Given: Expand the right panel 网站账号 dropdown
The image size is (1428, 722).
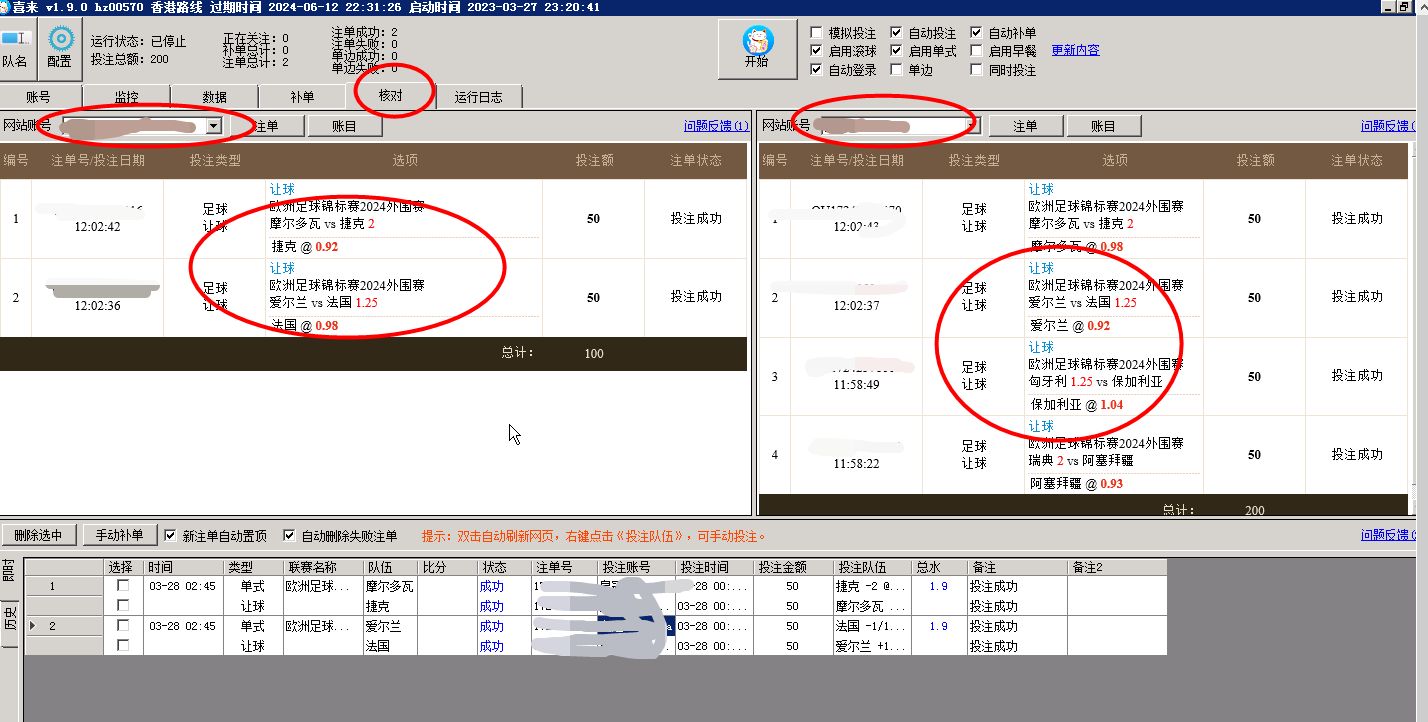Looking at the screenshot, I should pos(972,126).
